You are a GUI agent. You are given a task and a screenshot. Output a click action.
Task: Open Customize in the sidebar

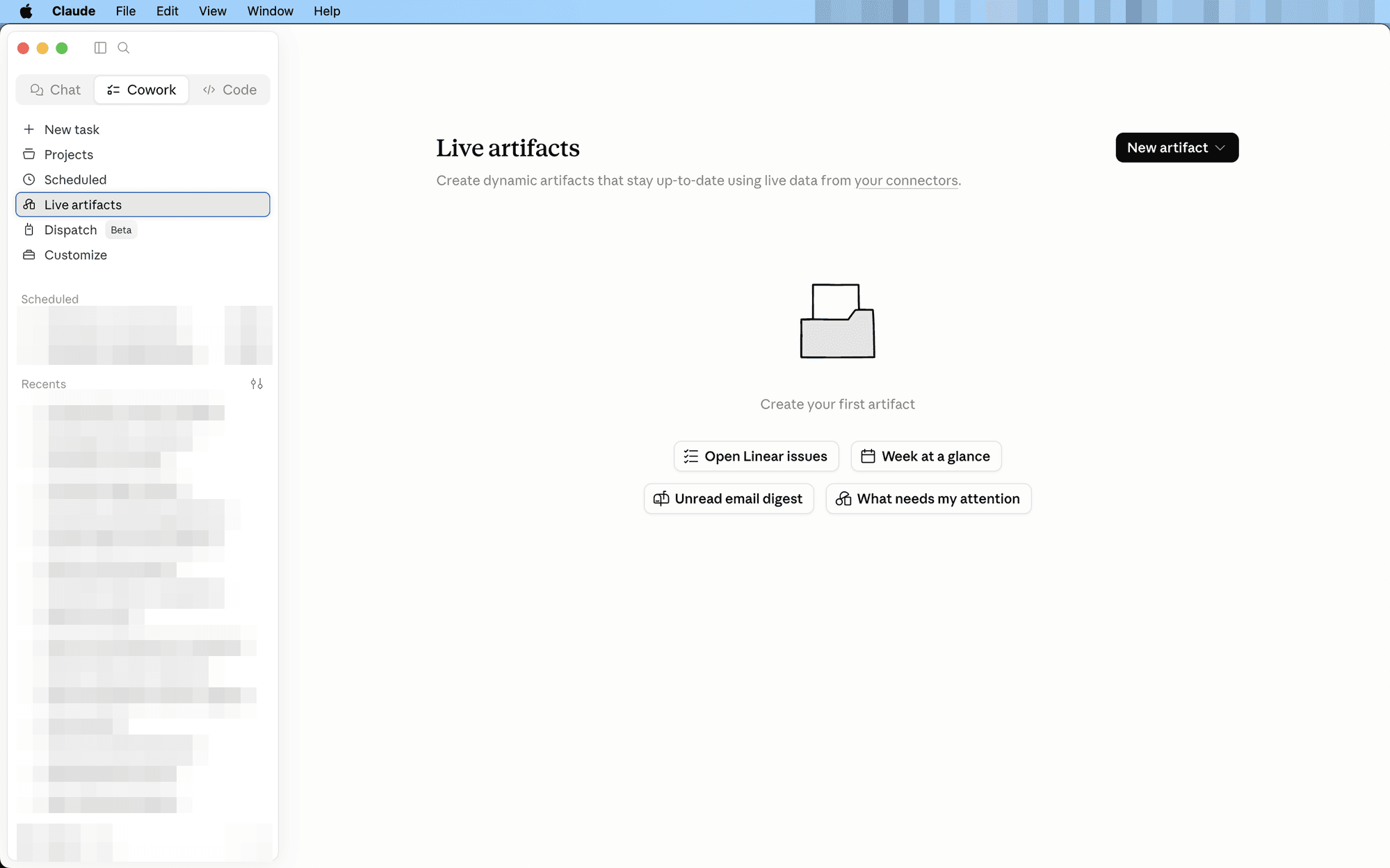coord(143,254)
